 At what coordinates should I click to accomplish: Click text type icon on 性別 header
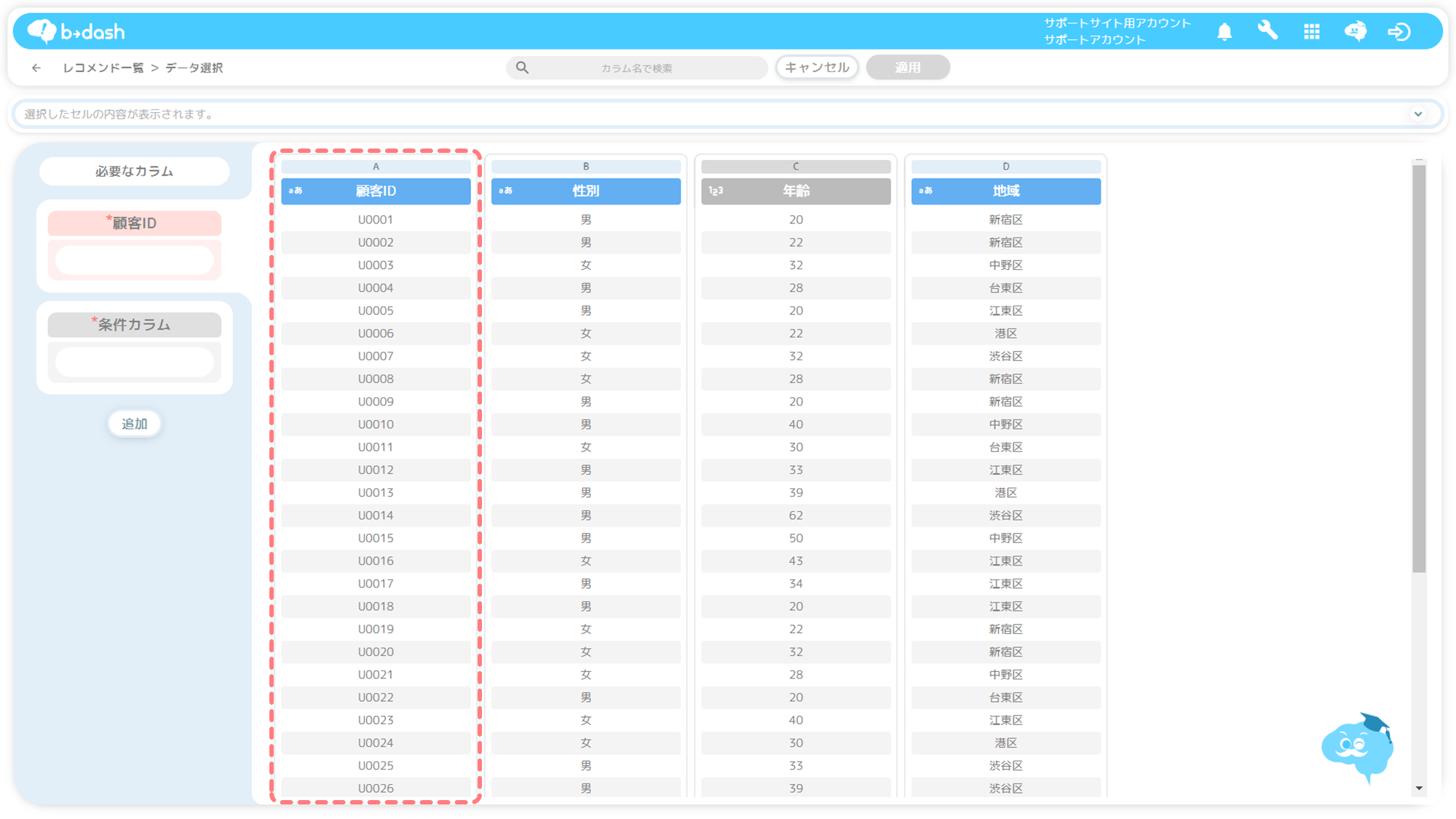tap(505, 191)
